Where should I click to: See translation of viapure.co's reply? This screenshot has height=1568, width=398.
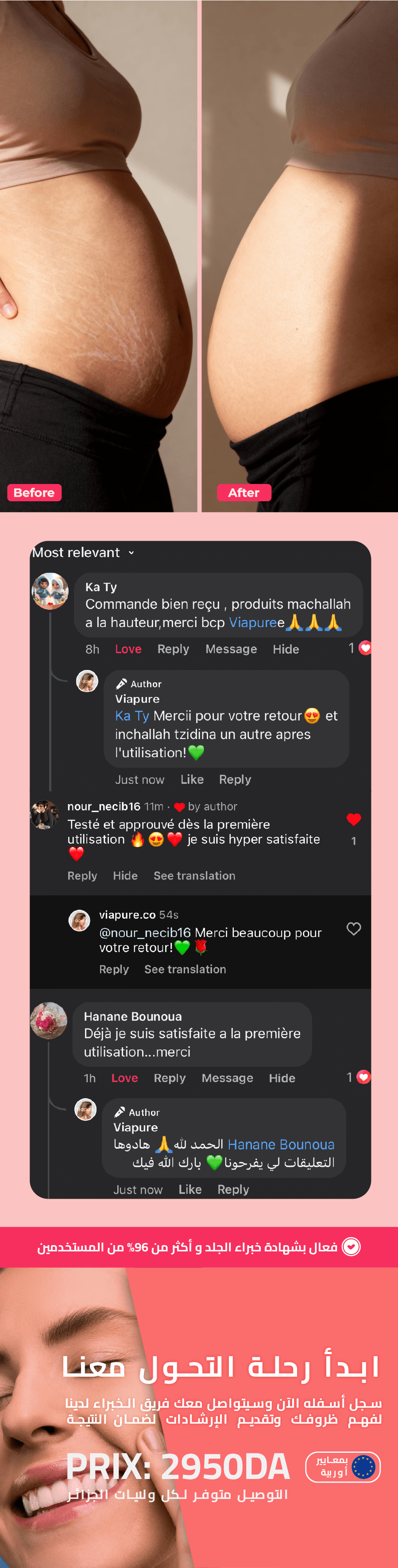(x=185, y=969)
